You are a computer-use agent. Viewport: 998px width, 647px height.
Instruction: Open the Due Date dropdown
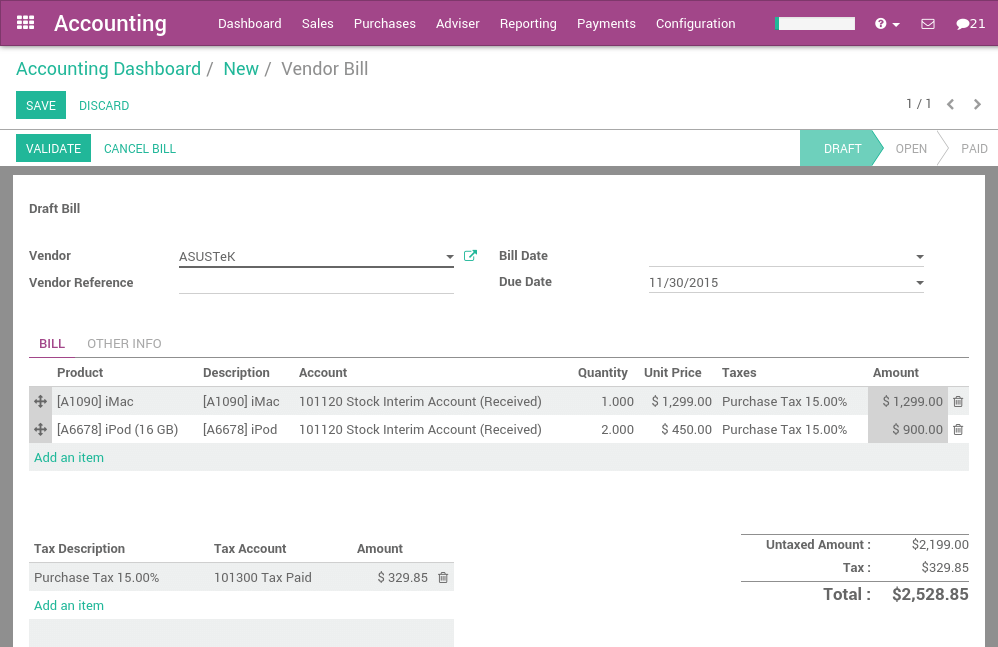pos(918,283)
